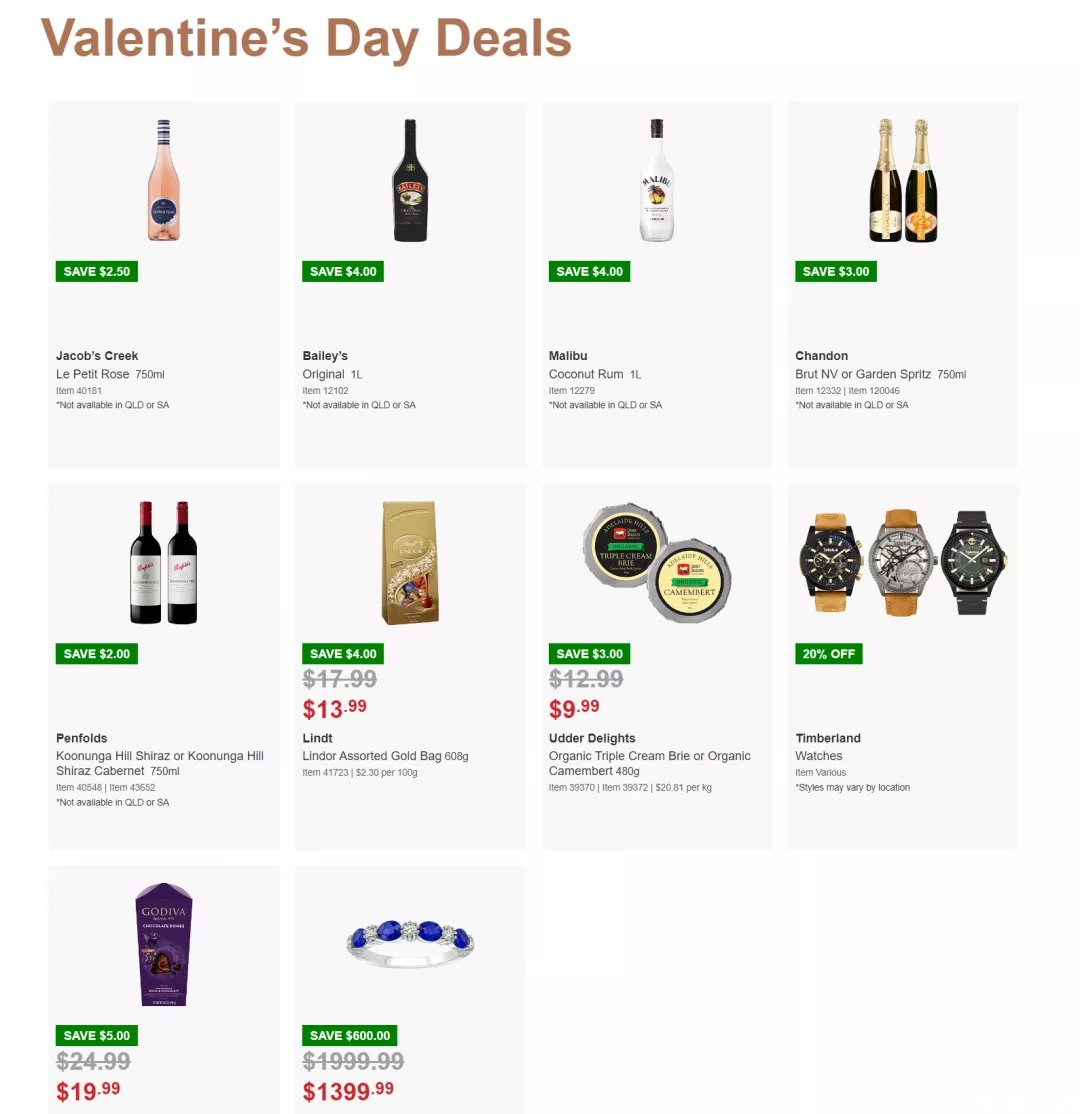
Task: Select the Udder Delights cheese image
Action: (x=657, y=563)
